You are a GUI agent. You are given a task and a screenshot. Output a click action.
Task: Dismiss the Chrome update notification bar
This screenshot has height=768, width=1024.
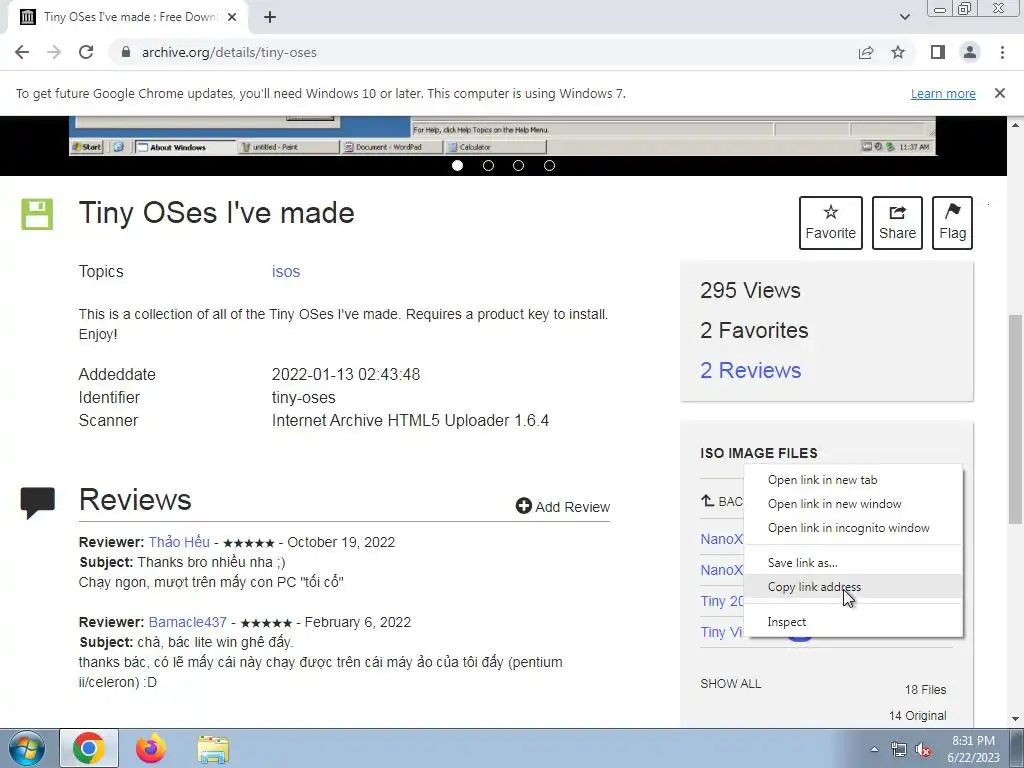pos(1000,93)
